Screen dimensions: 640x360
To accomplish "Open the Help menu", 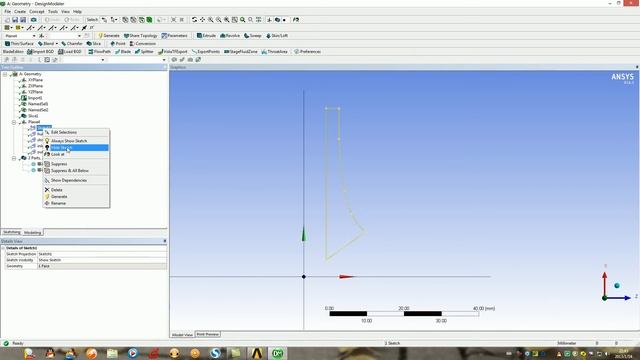I will [77, 11].
